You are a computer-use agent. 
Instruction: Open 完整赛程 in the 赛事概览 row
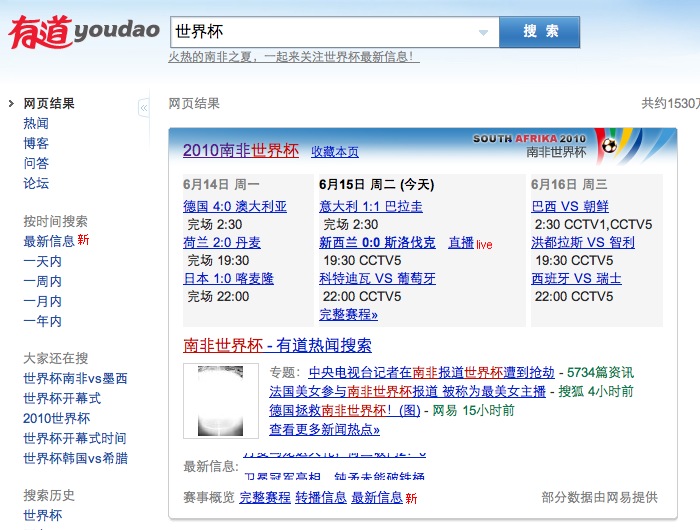[265, 497]
